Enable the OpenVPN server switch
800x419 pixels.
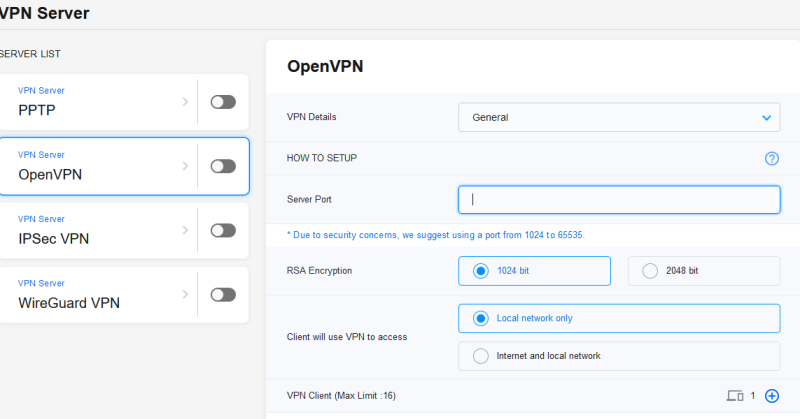223,166
